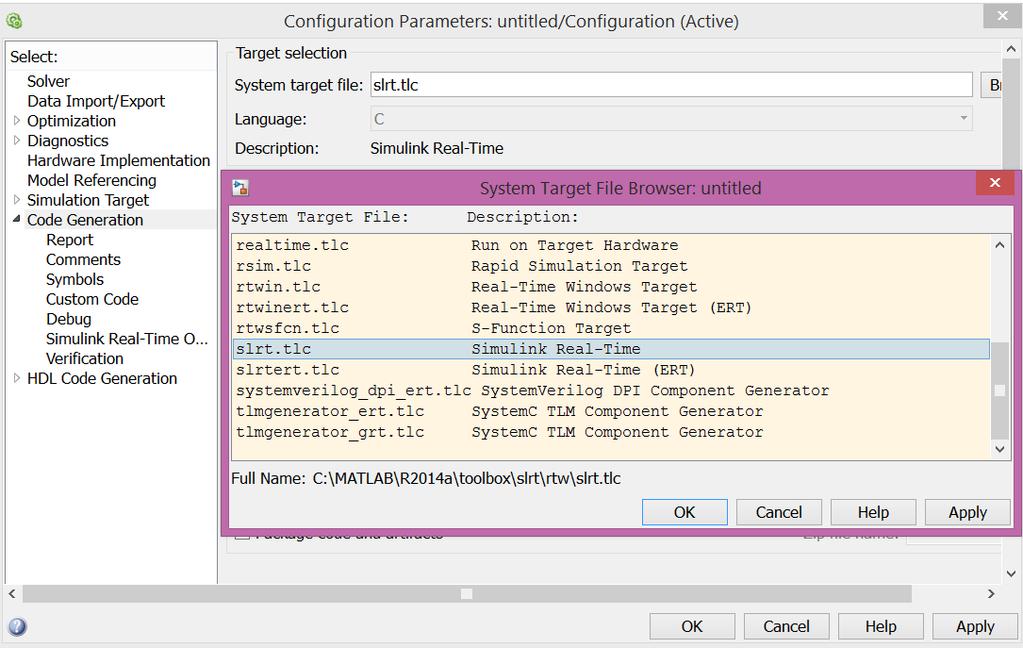Select the highlighted slrt.tlc Simulink Real-Time row

pos(611,349)
